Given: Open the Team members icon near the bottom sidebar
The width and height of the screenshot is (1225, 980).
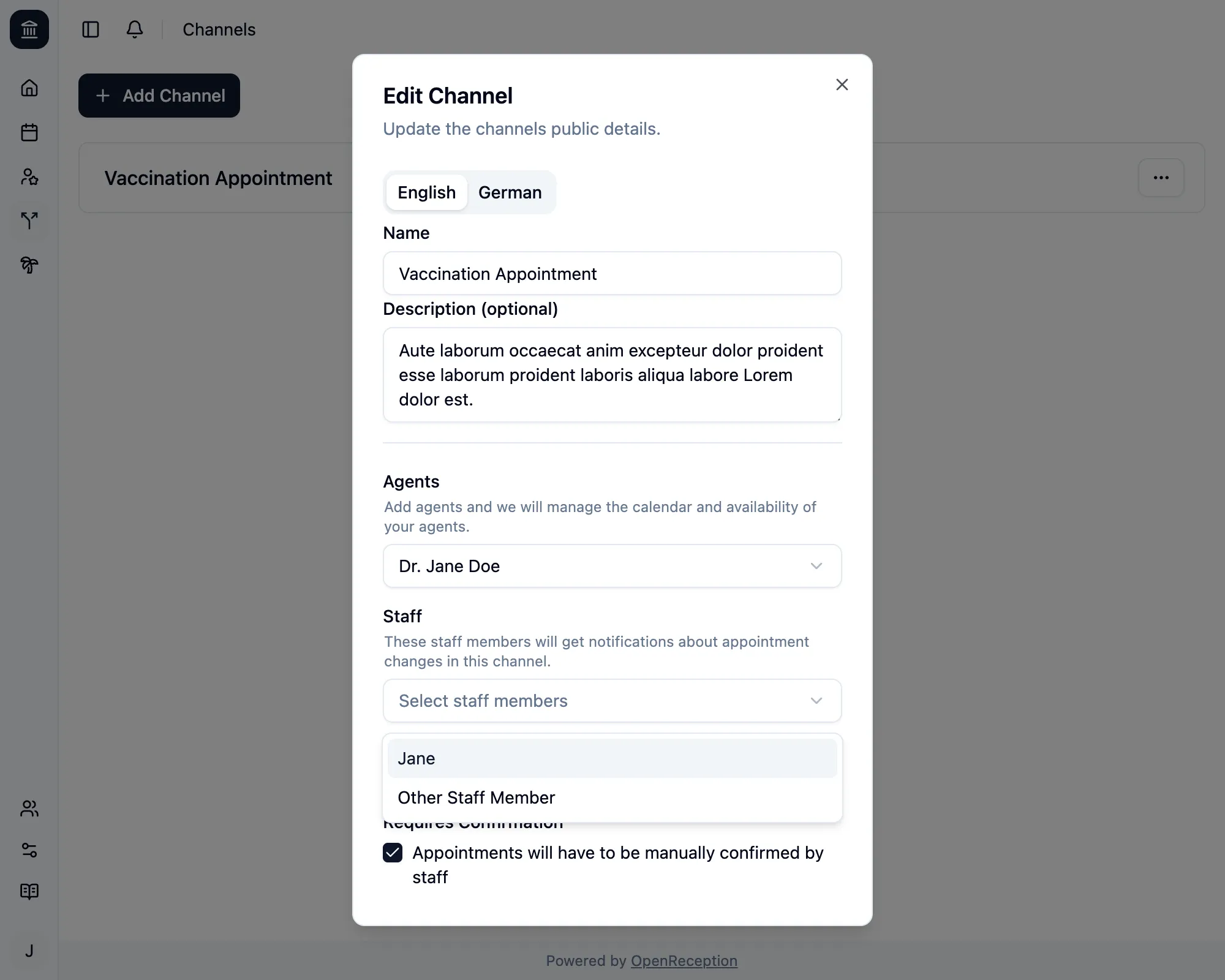Looking at the screenshot, I should tap(29, 809).
